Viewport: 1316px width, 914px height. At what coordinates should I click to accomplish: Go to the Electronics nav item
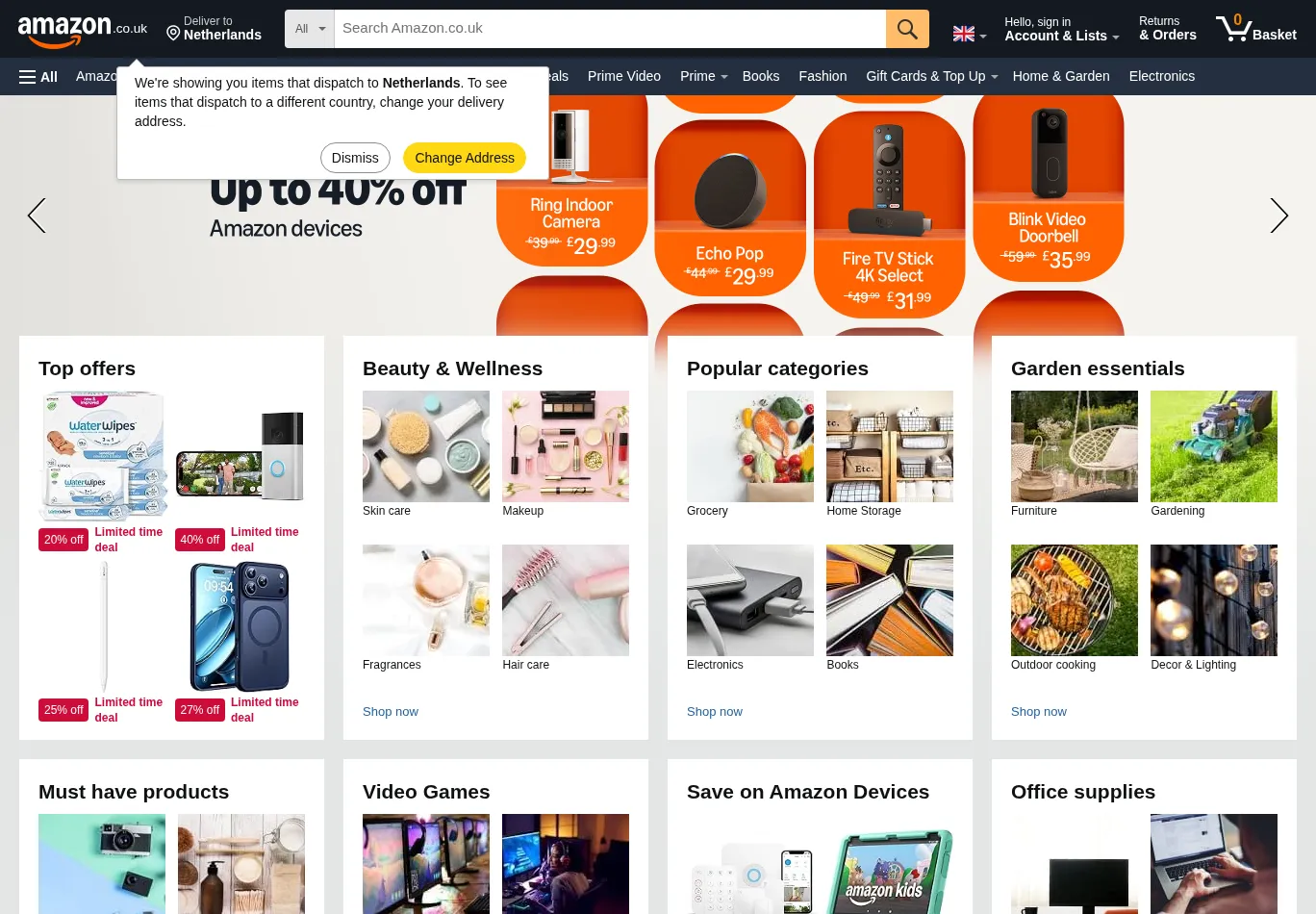click(1161, 76)
